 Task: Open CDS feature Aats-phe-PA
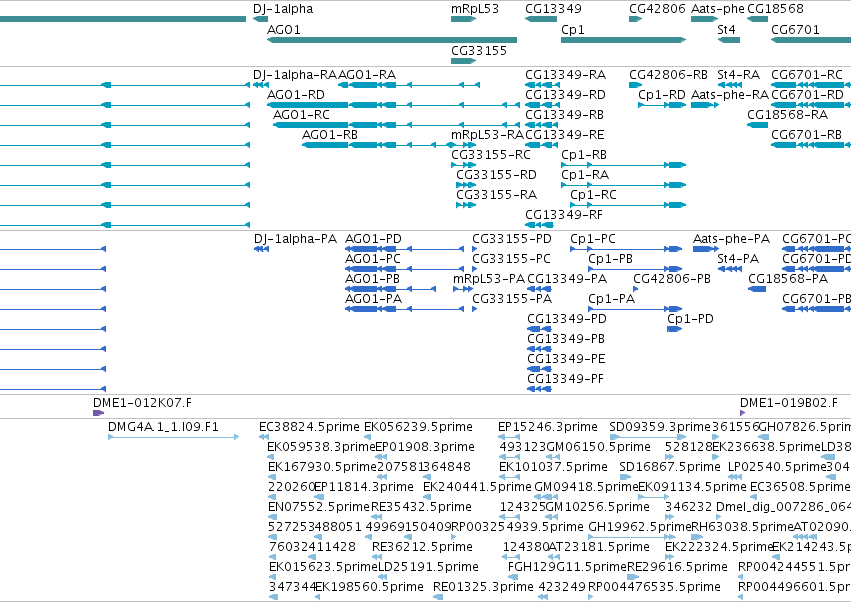pos(706,249)
